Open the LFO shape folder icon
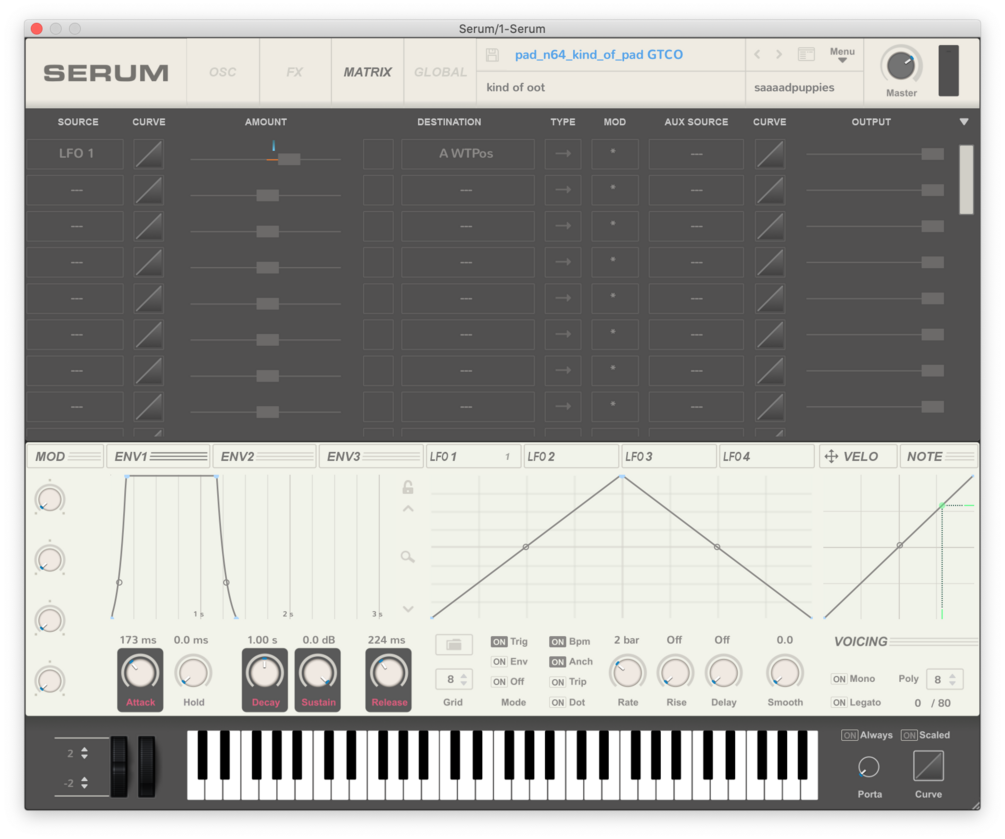 coord(454,644)
